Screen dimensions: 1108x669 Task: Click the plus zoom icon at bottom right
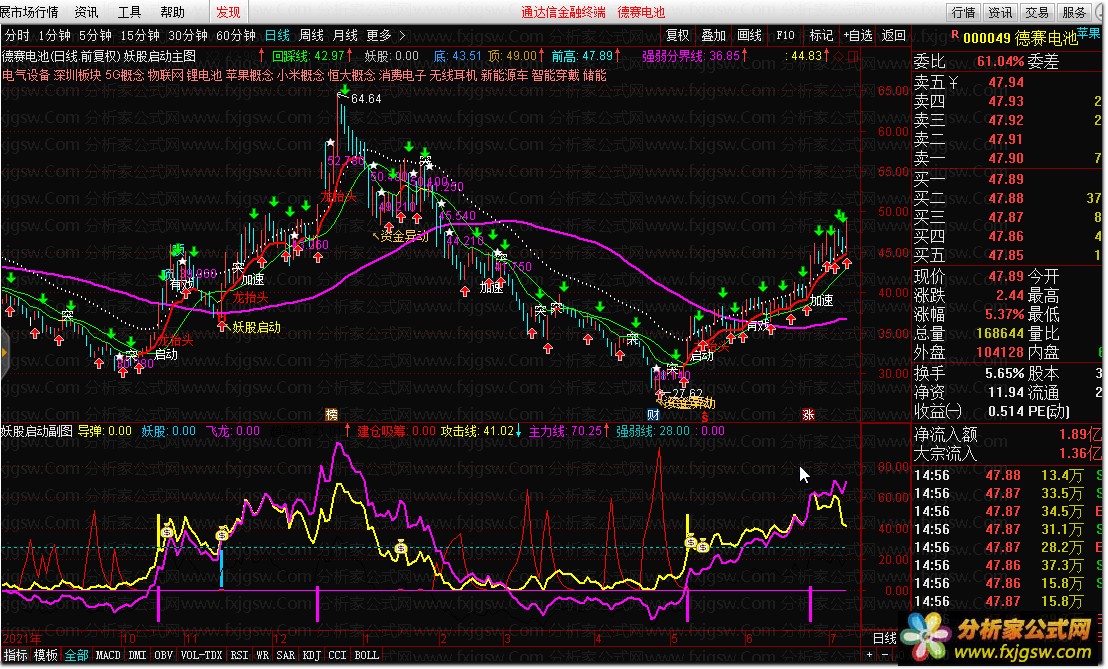(870, 656)
